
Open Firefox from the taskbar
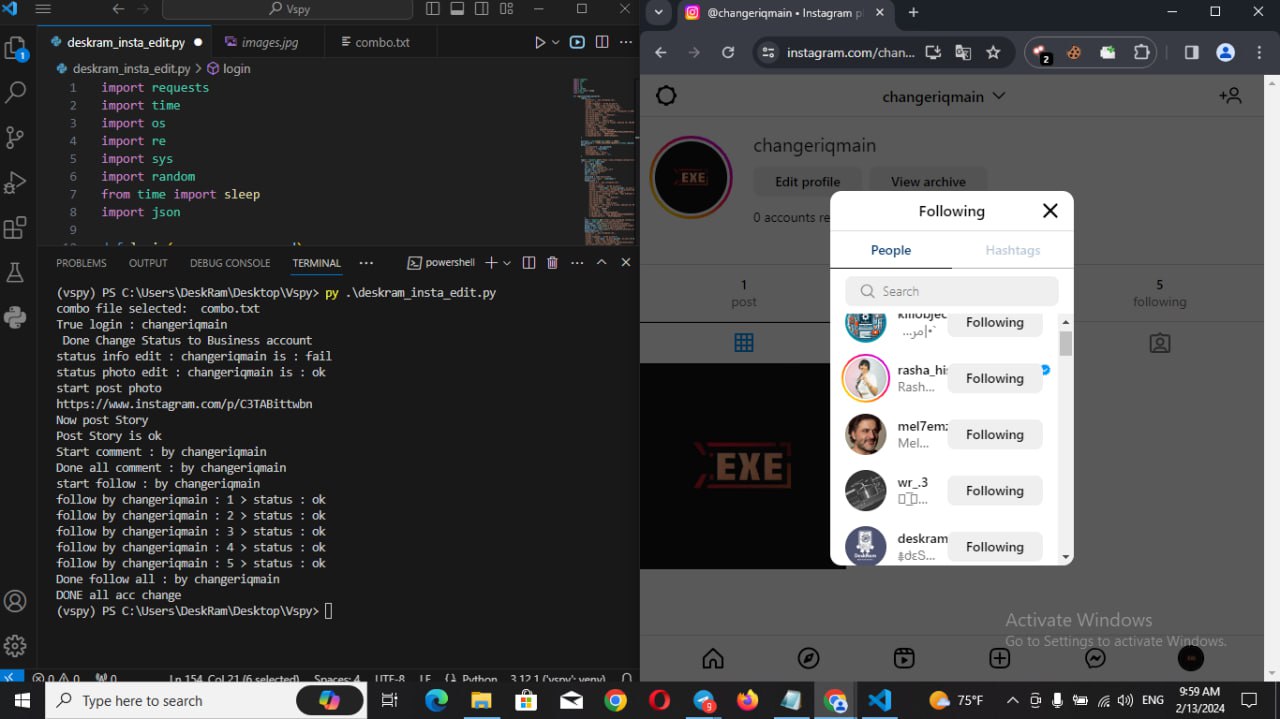(x=747, y=700)
